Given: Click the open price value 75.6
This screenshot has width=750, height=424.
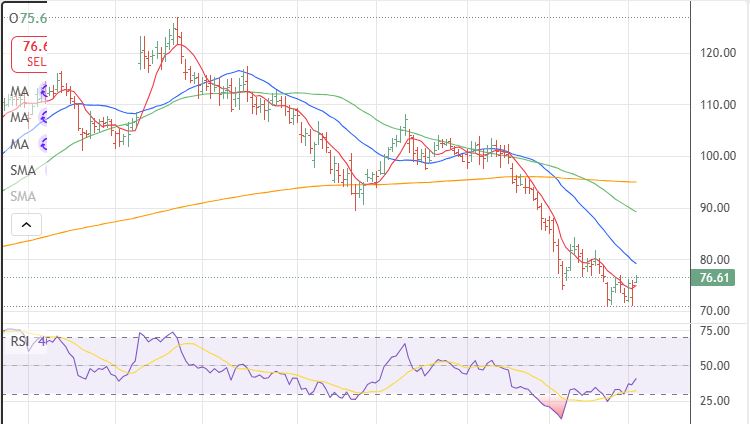Looking at the screenshot, I should point(34,18).
